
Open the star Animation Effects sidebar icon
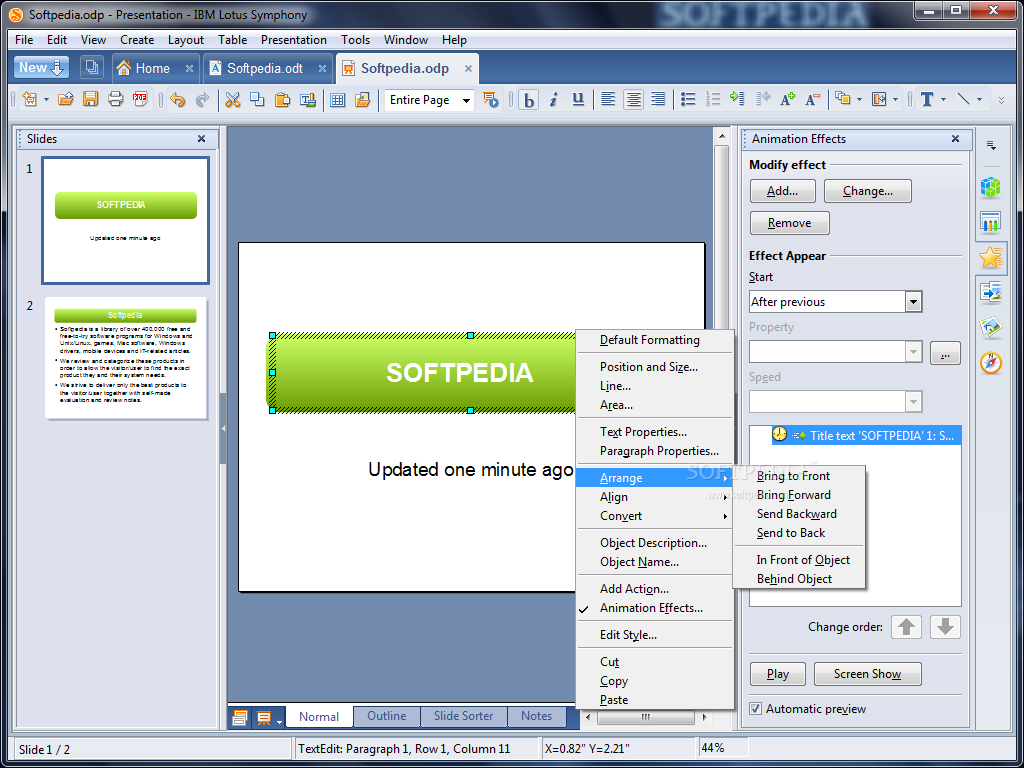991,257
